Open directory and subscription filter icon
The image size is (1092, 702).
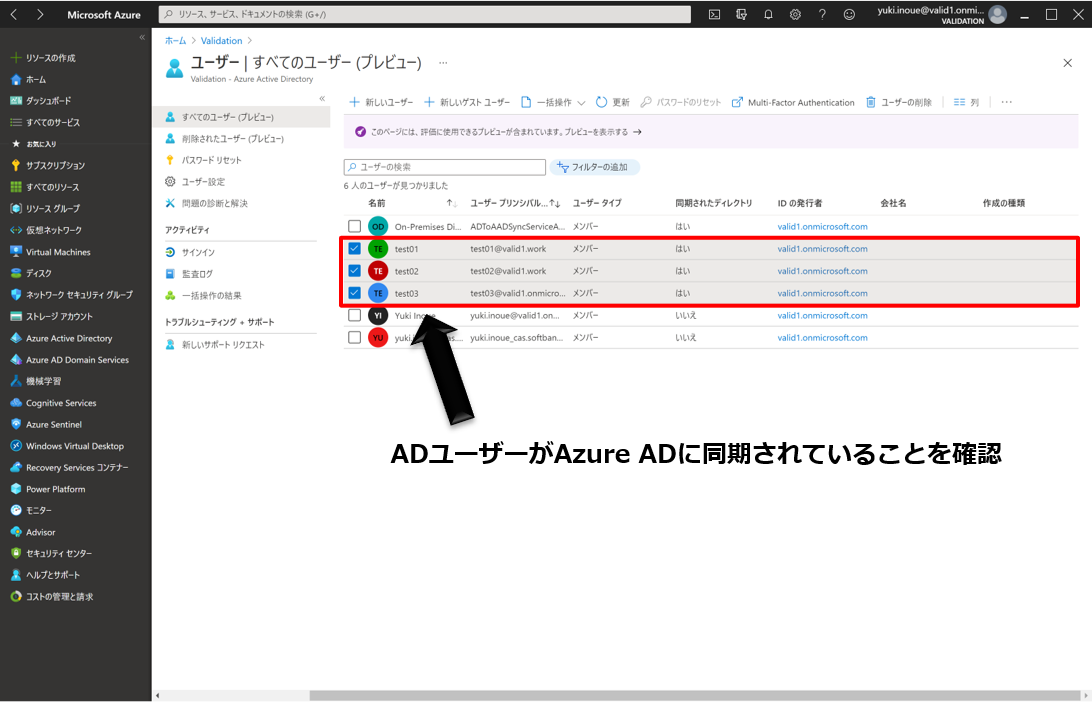coord(741,14)
